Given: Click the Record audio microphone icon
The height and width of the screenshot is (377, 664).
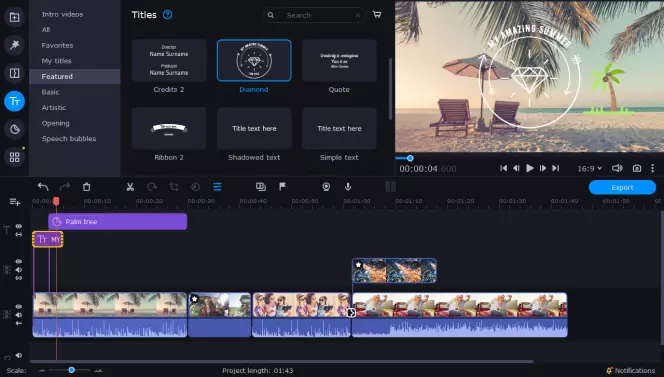Looking at the screenshot, I should point(348,186).
